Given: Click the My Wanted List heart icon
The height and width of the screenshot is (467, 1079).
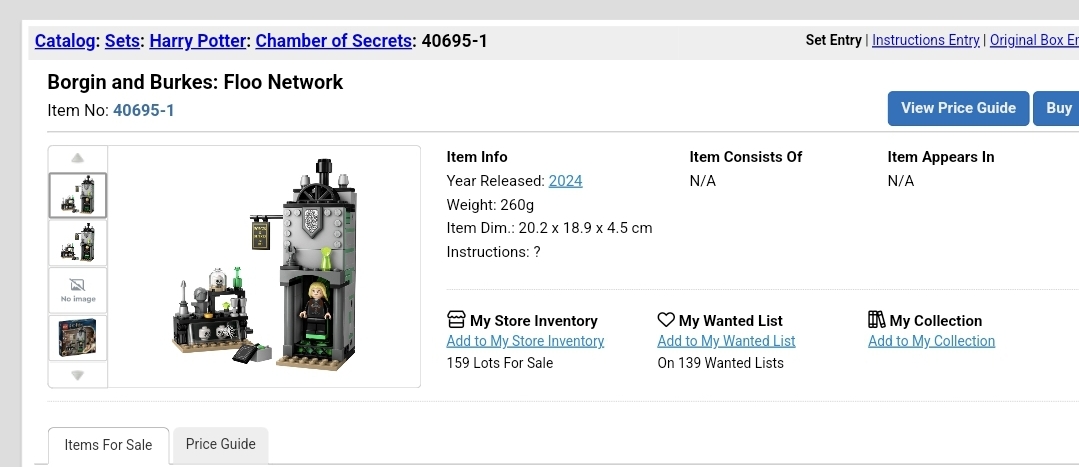Looking at the screenshot, I should coord(666,319).
